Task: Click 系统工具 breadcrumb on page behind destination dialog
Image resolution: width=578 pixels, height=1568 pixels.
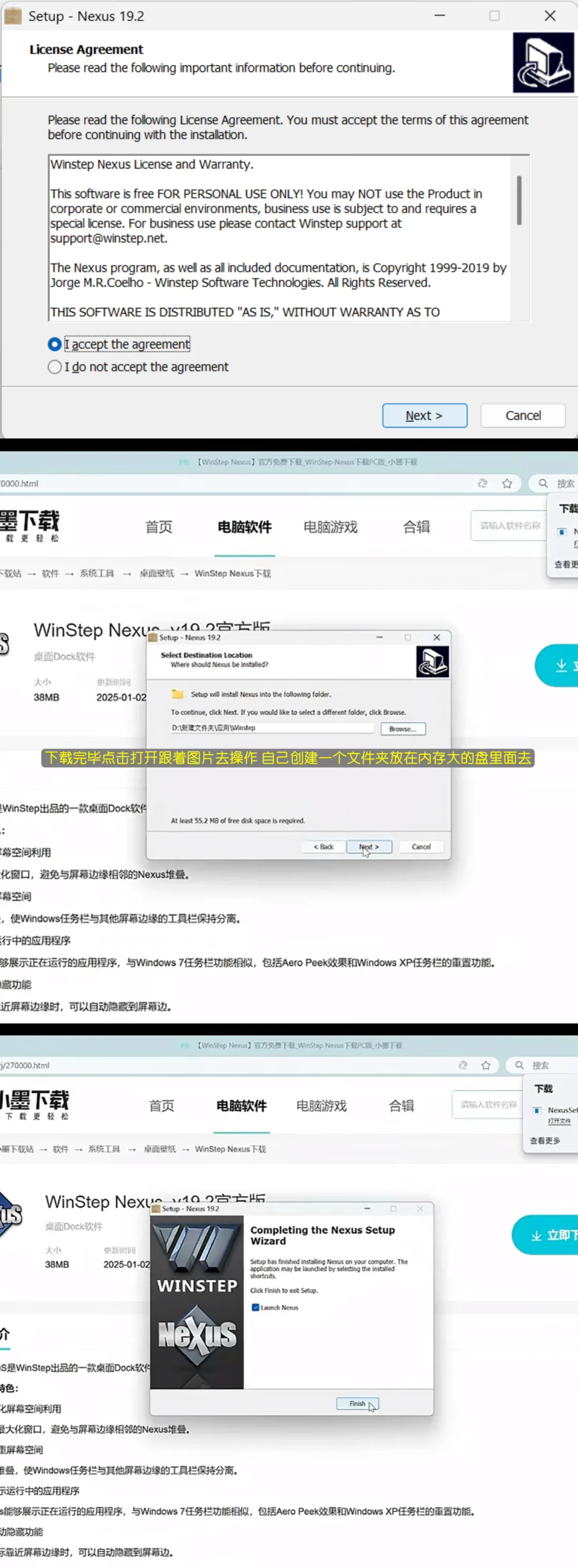Action: [97, 573]
